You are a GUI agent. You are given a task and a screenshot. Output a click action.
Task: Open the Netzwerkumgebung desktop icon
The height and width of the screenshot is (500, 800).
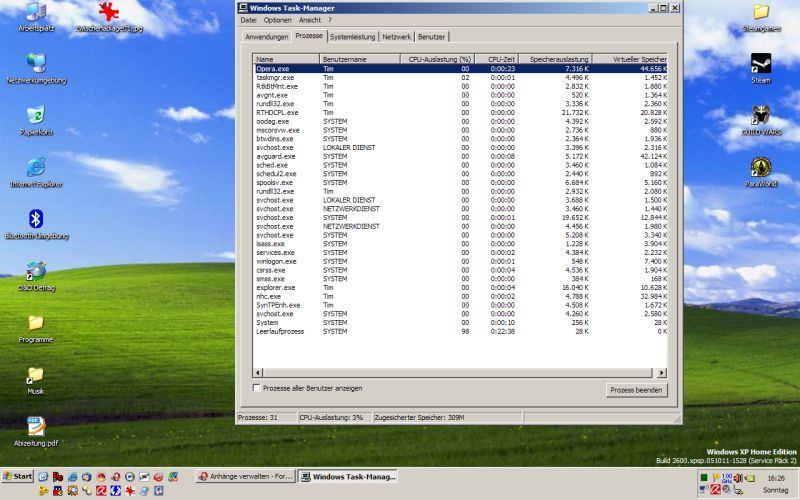[x=36, y=68]
